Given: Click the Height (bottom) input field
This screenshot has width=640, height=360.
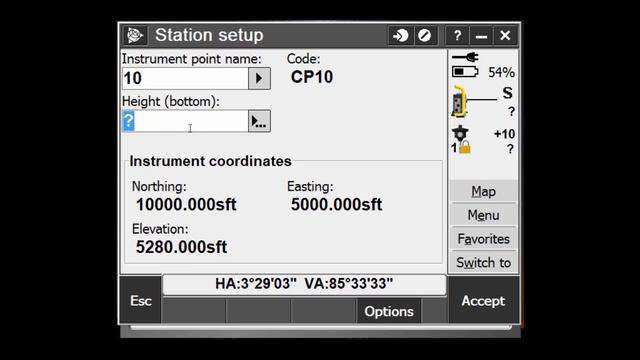Looking at the screenshot, I should [185, 121].
